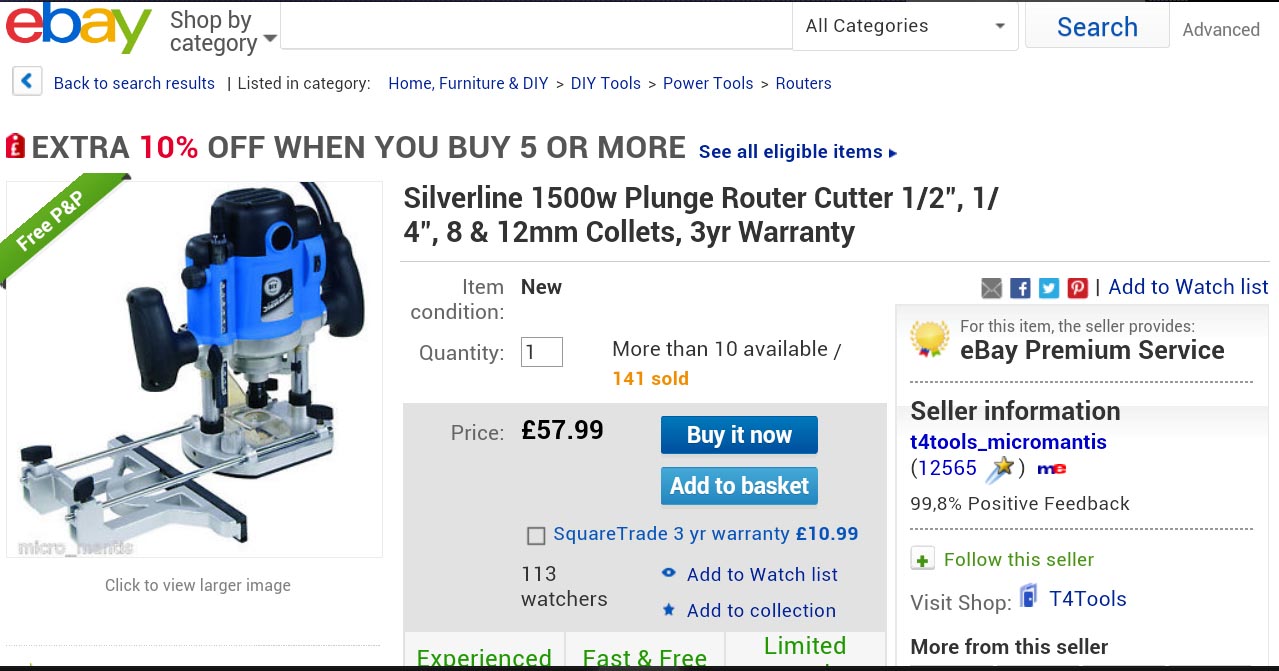Click into the Quantity input field
The width and height of the screenshot is (1279, 671).
pyautogui.click(x=542, y=352)
